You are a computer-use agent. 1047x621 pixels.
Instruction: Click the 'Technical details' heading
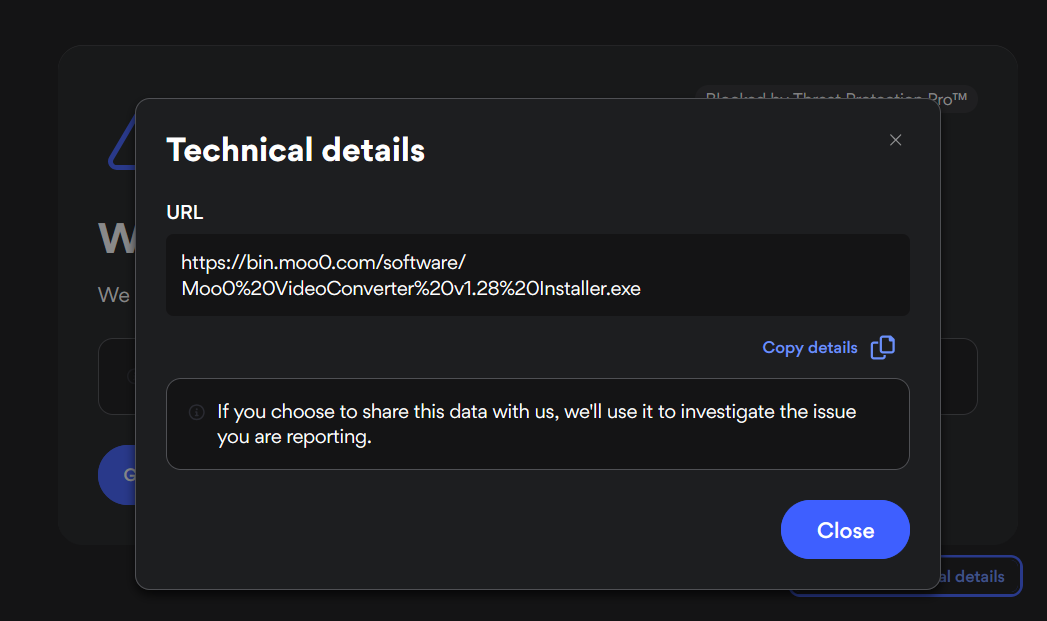(x=295, y=150)
